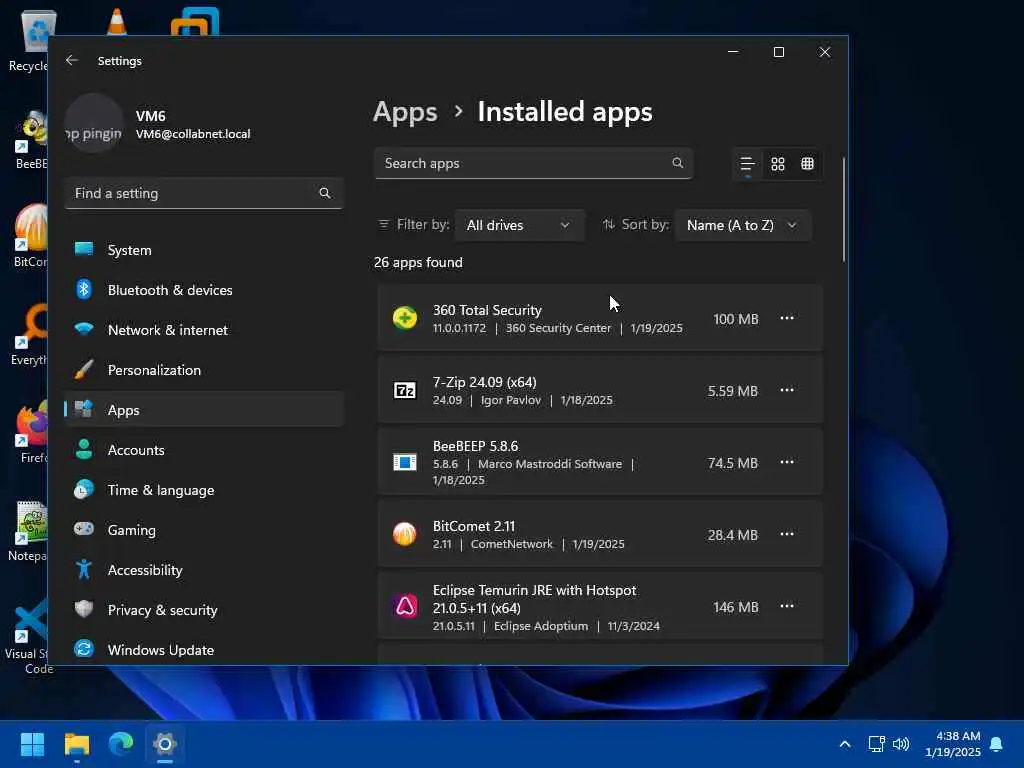Open Privacy & security settings
Viewport: 1024px width, 768px height.
(x=204, y=609)
